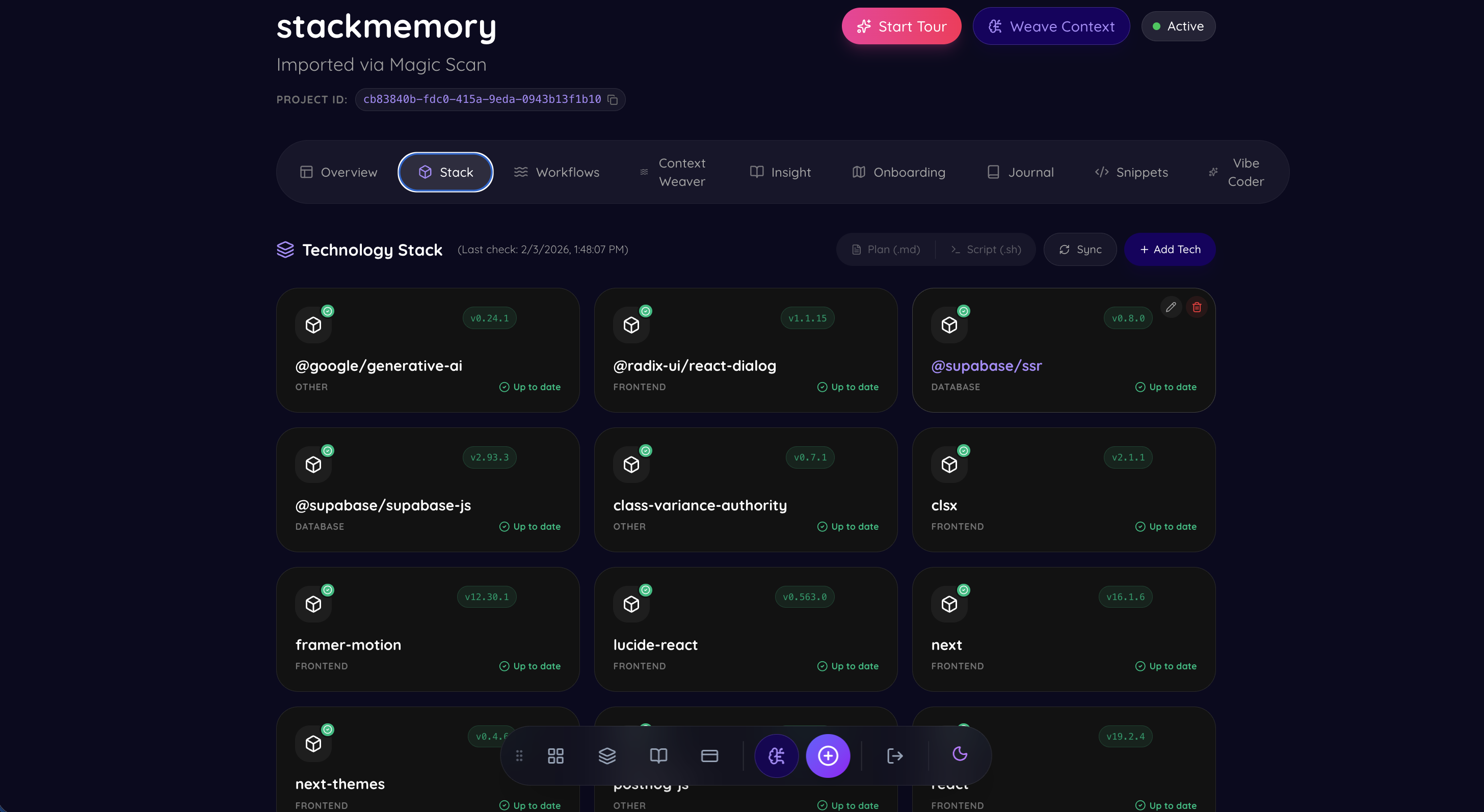Open the book icon in the bottom dock
This screenshot has width=1484, height=812.
coord(658,755)
